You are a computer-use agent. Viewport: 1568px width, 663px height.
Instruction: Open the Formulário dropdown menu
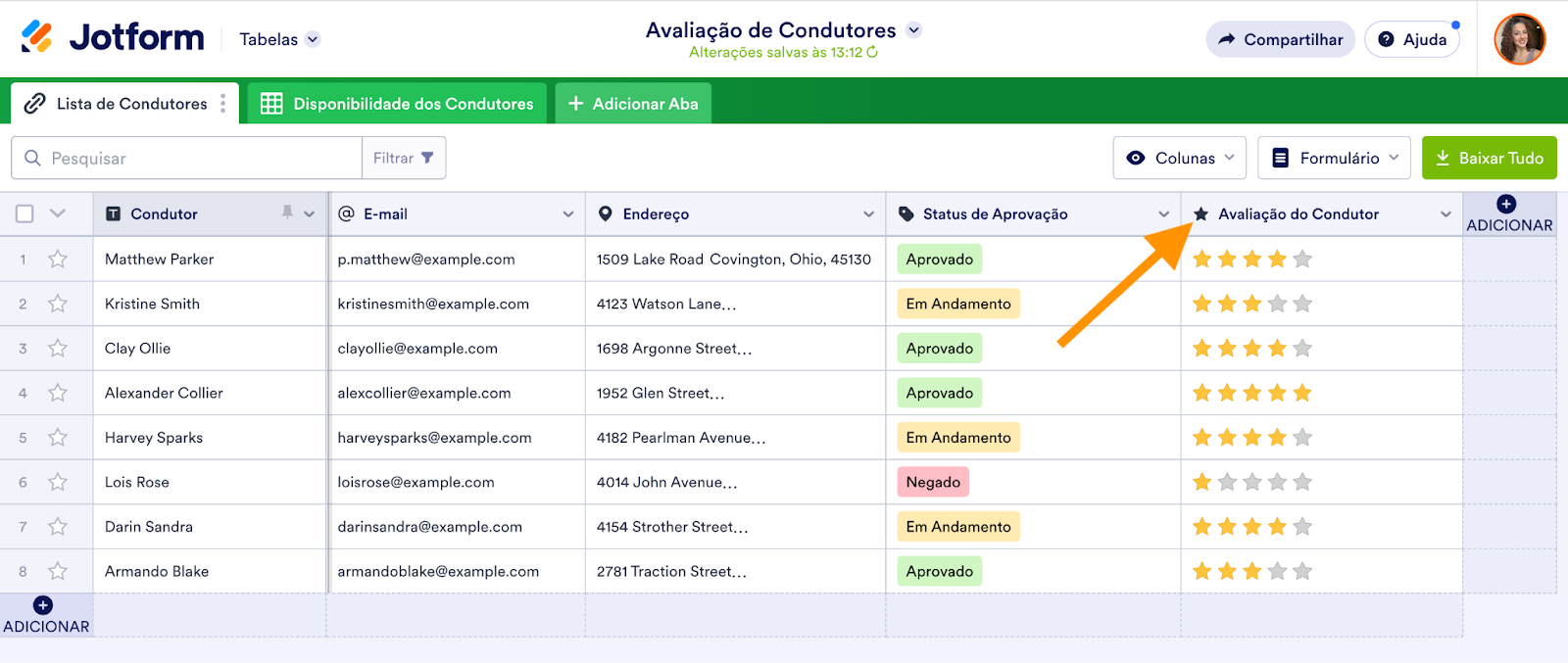(x=1334, y=158)
